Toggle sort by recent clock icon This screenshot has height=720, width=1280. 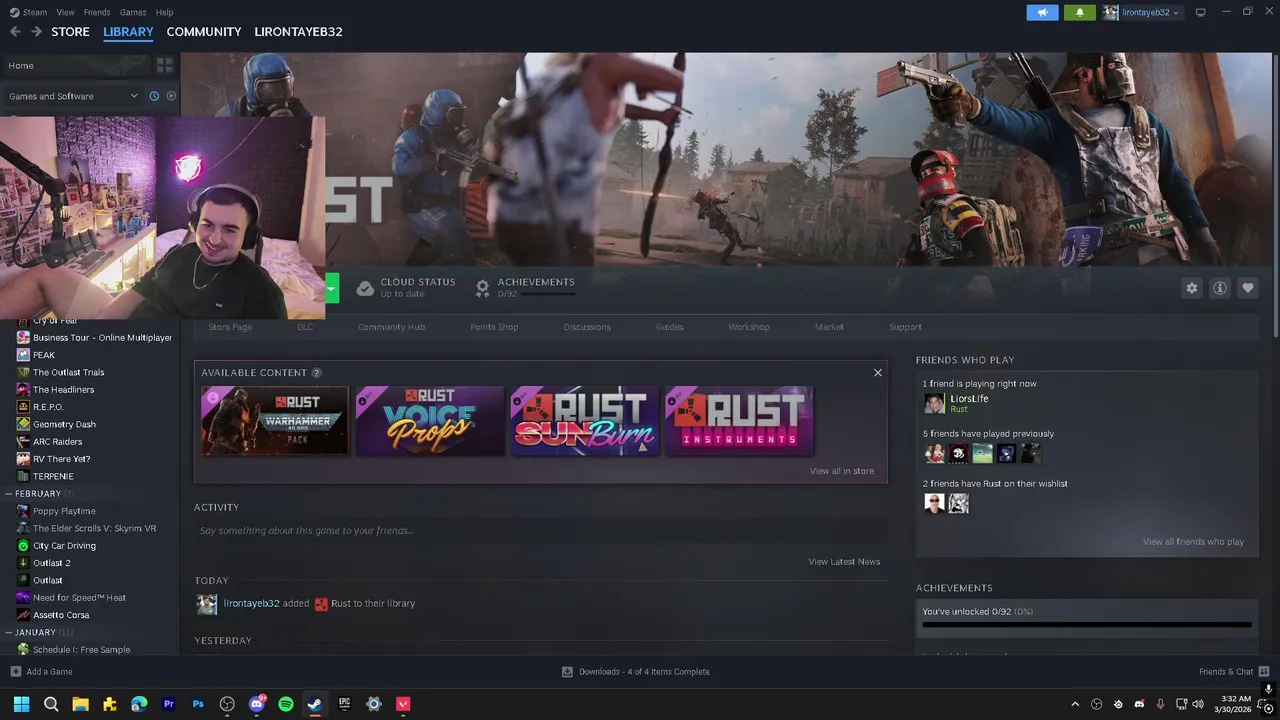154,96
